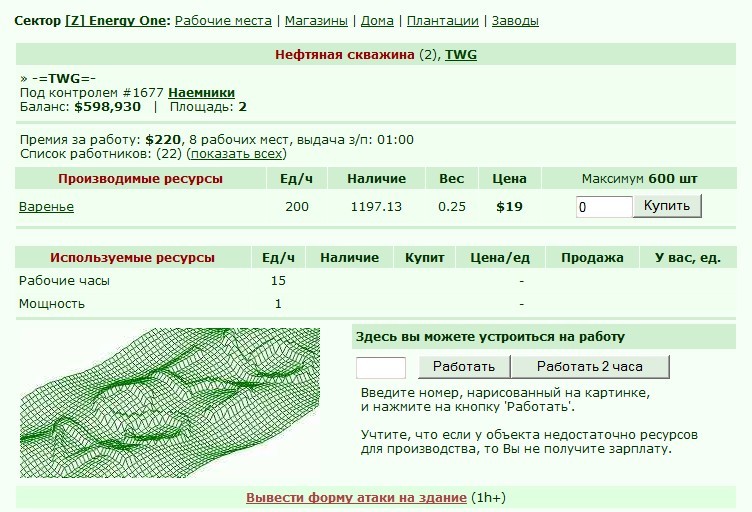Click the Варенье production rate 200

click(x=297, y=207)
